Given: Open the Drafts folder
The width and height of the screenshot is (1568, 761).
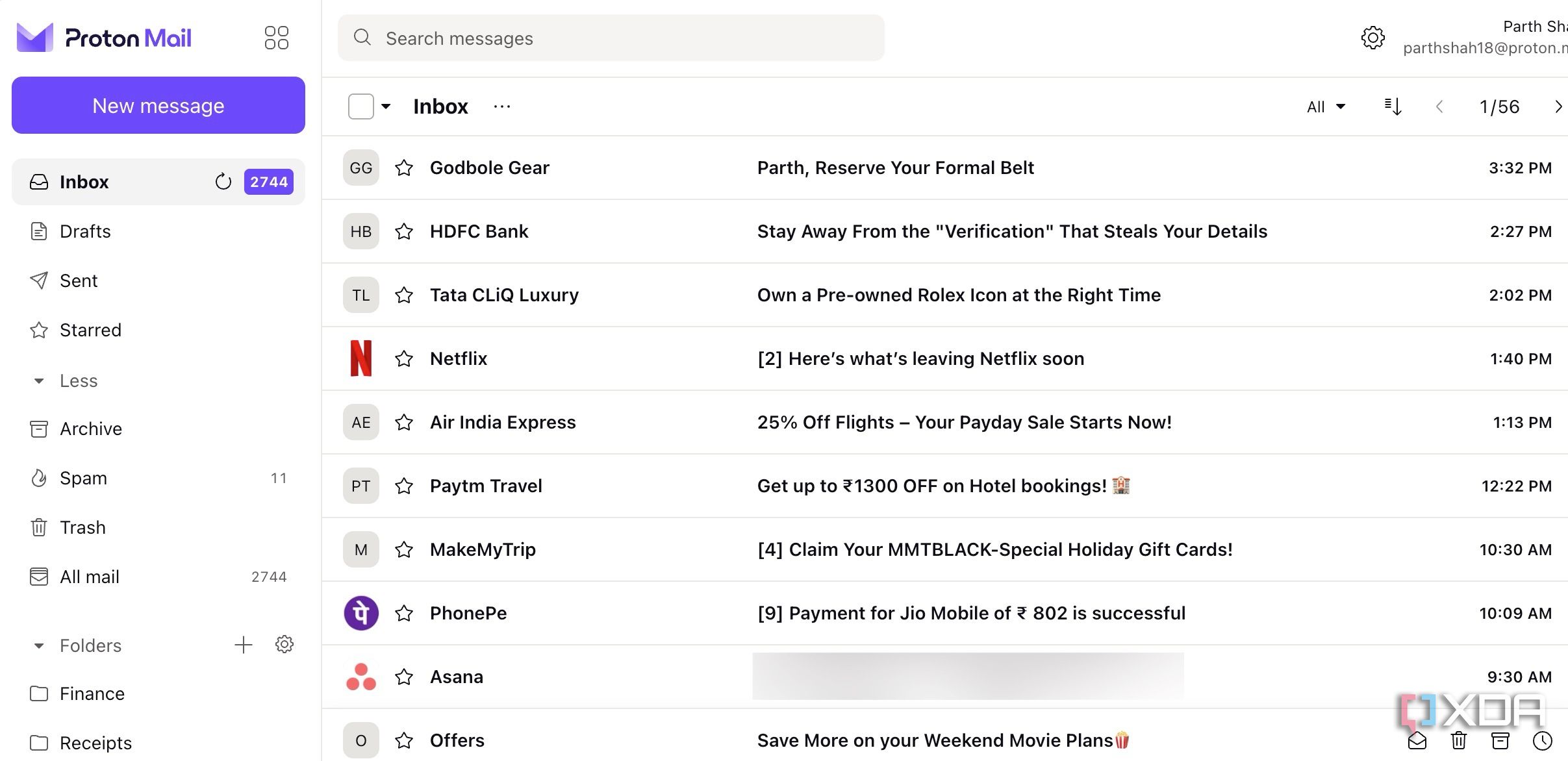Looking at the screenshot, I should (x=158, y=231).
